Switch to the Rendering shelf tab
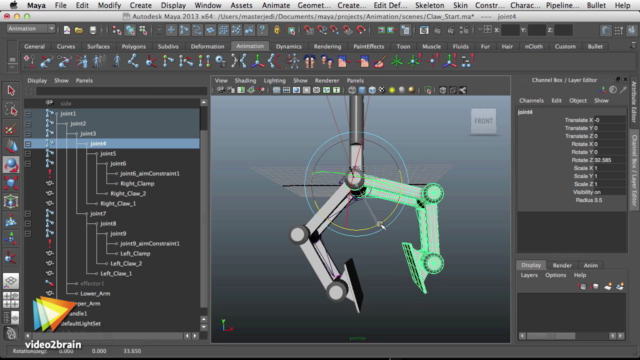The image size is (640, 360). coord(327,47)
